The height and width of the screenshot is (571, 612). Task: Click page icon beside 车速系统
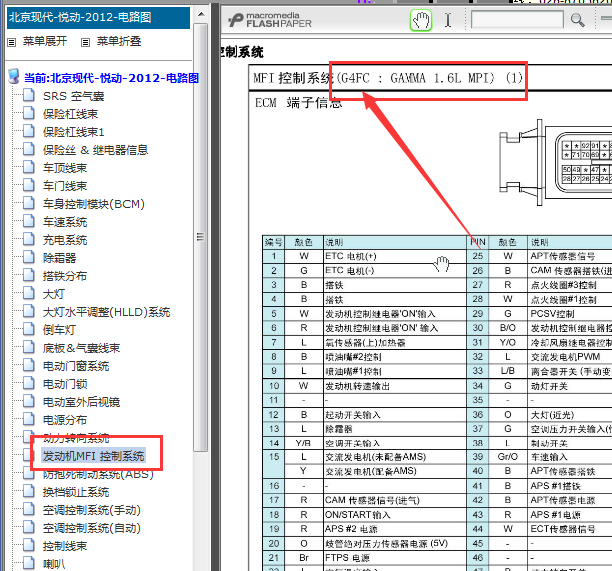[x=28, y=221]
